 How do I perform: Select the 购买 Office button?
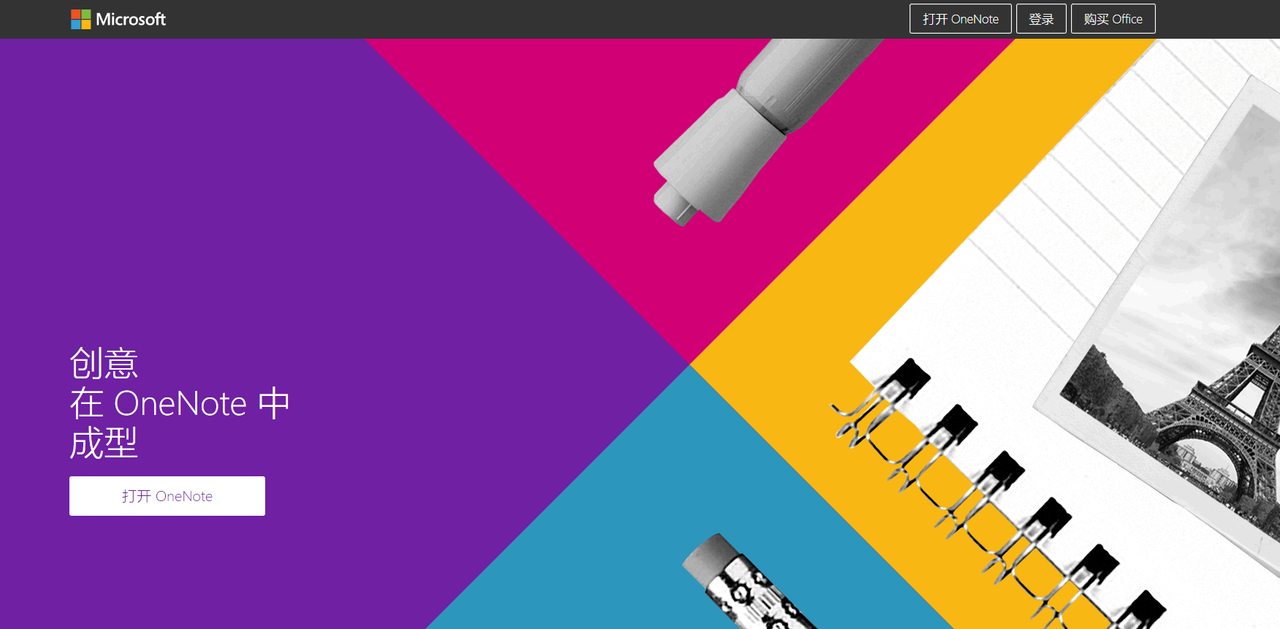click(1113, 19)
